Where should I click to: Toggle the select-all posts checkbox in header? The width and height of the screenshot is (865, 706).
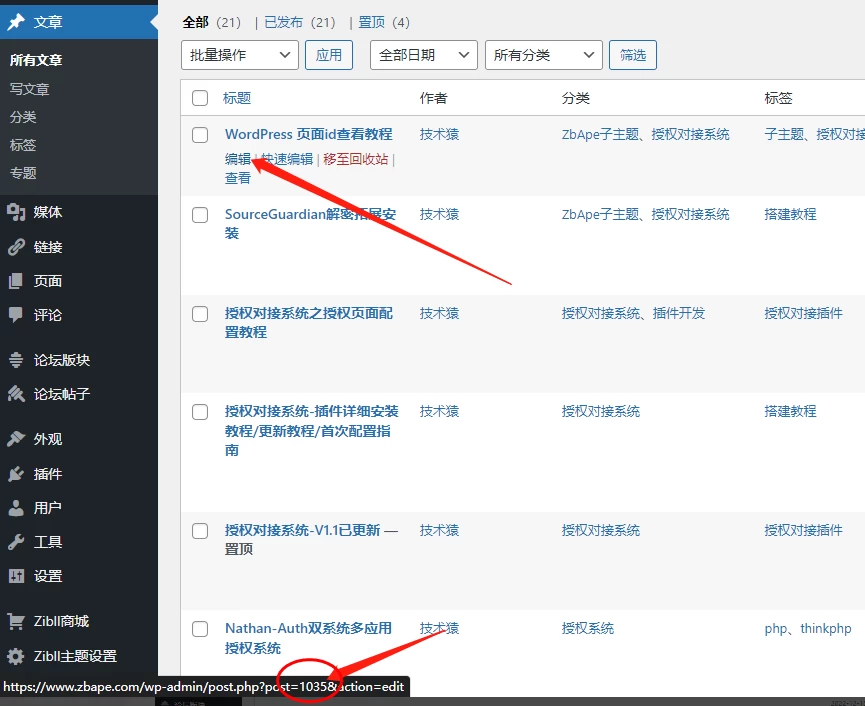point(199,96)
